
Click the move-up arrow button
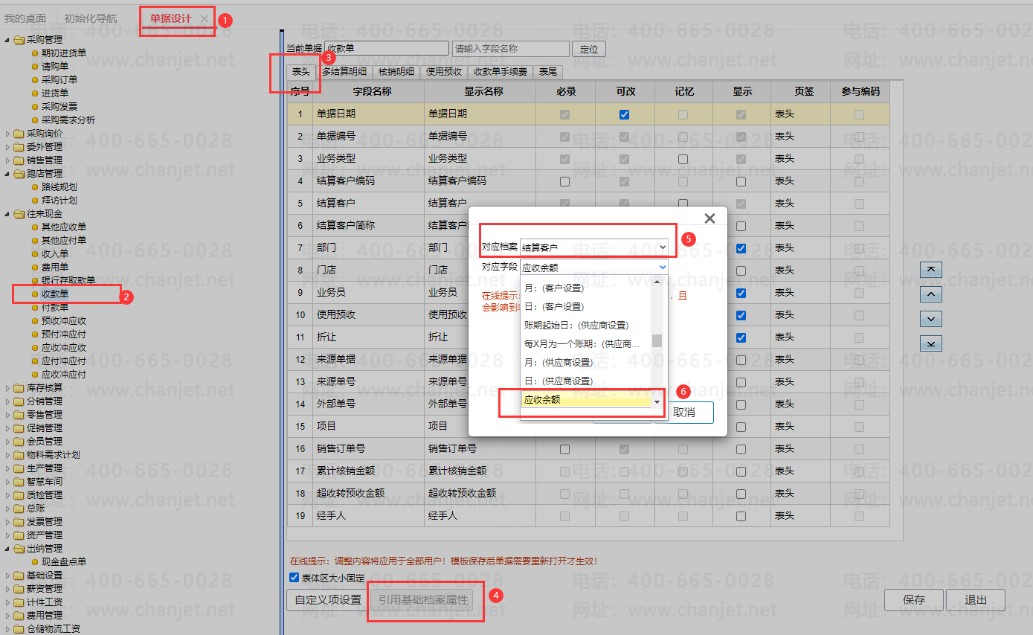point(931,294)
